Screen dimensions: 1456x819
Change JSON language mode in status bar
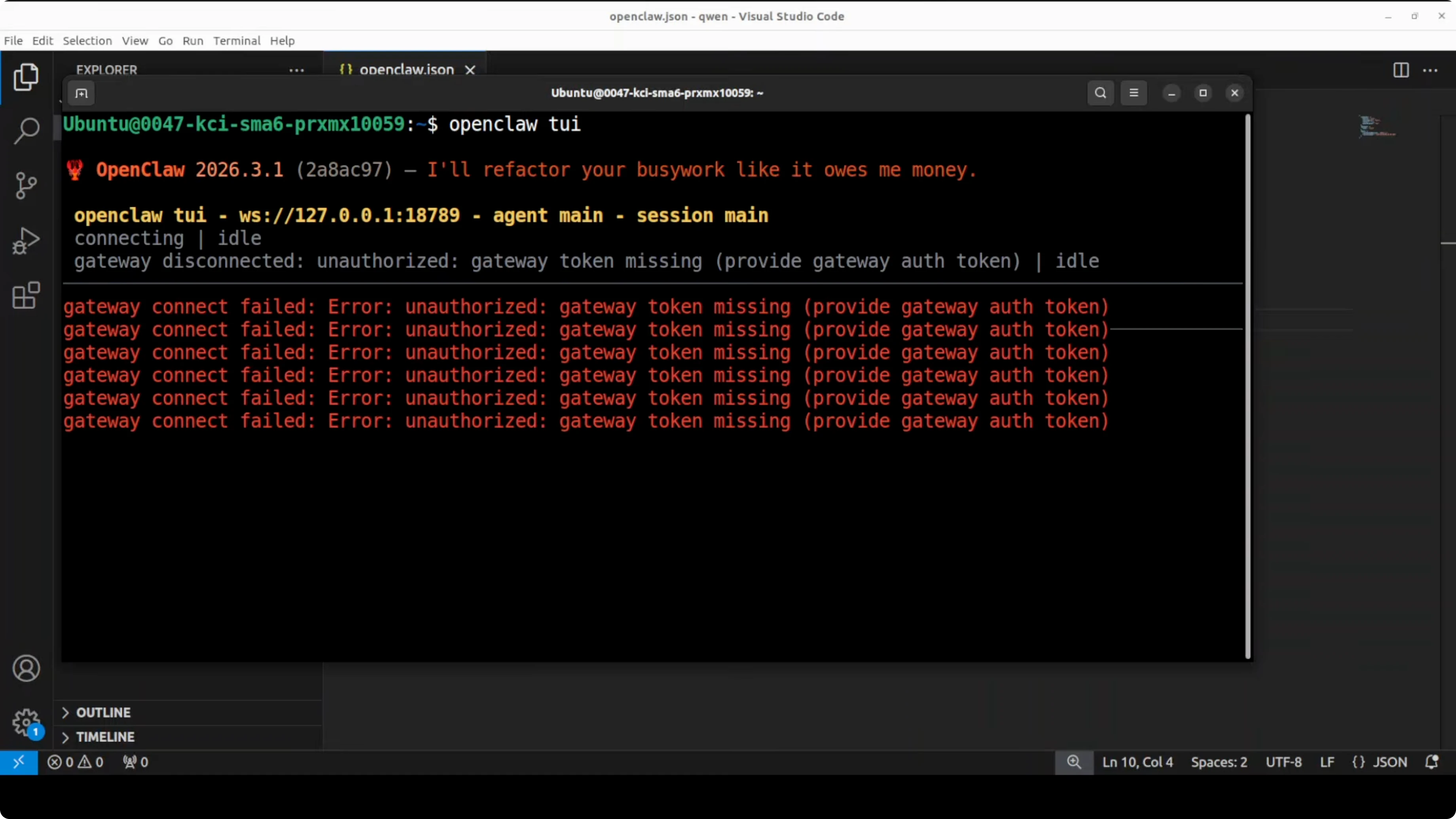(1389, 762)
